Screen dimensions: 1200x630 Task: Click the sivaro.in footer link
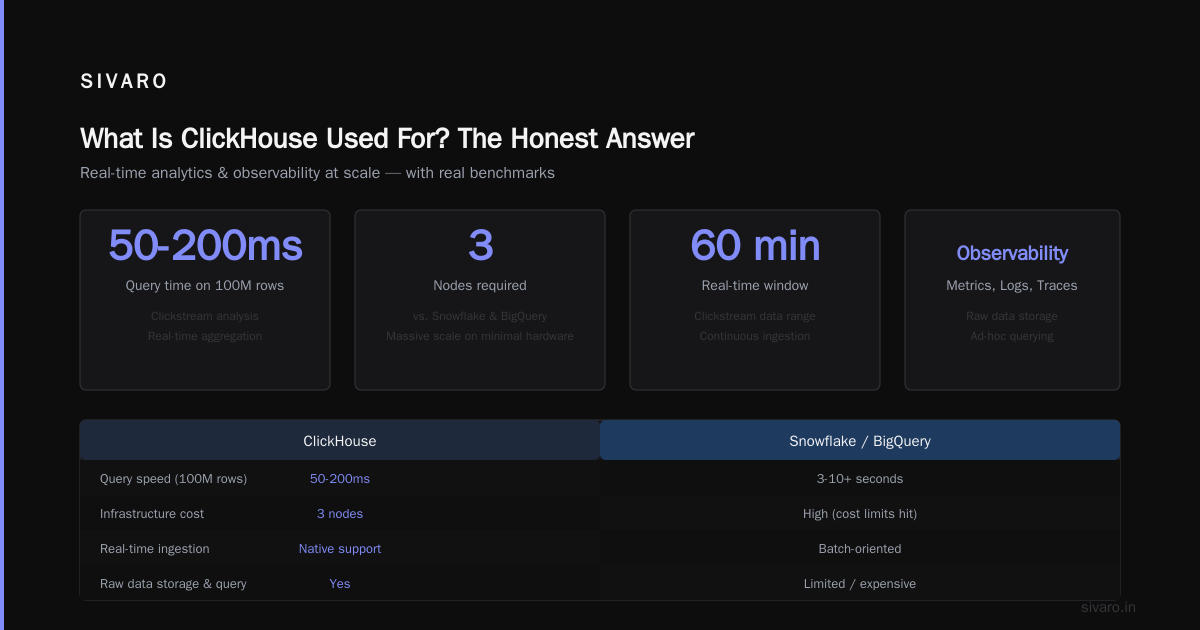pos(1109,607)
